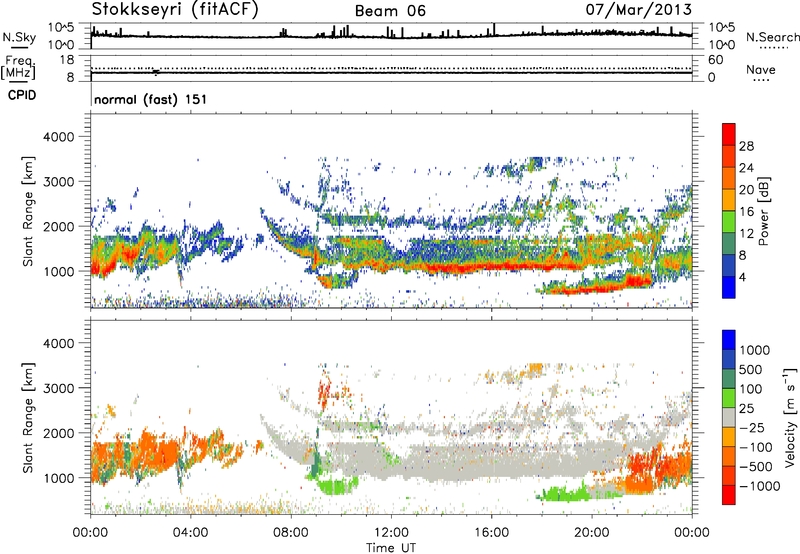Pick the bright green segment of velocity color bar

click(x=729, y=398)
